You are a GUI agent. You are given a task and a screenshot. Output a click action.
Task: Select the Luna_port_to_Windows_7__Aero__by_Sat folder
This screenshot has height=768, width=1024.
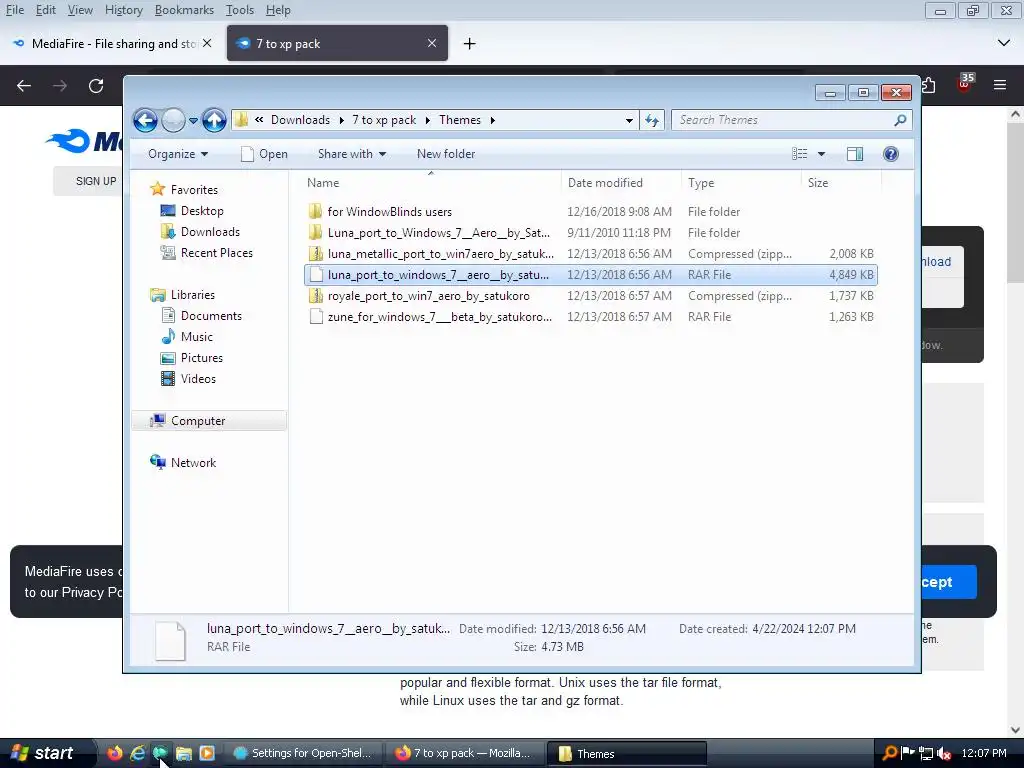click(x=590, y=232)
